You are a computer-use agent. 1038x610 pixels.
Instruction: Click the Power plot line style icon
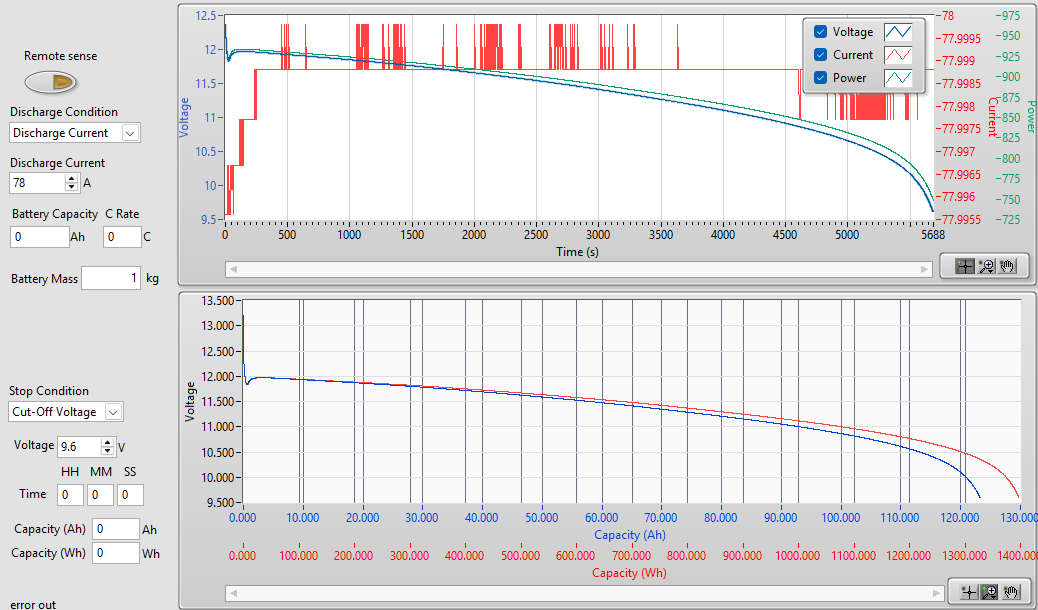[x=898, y=78]
